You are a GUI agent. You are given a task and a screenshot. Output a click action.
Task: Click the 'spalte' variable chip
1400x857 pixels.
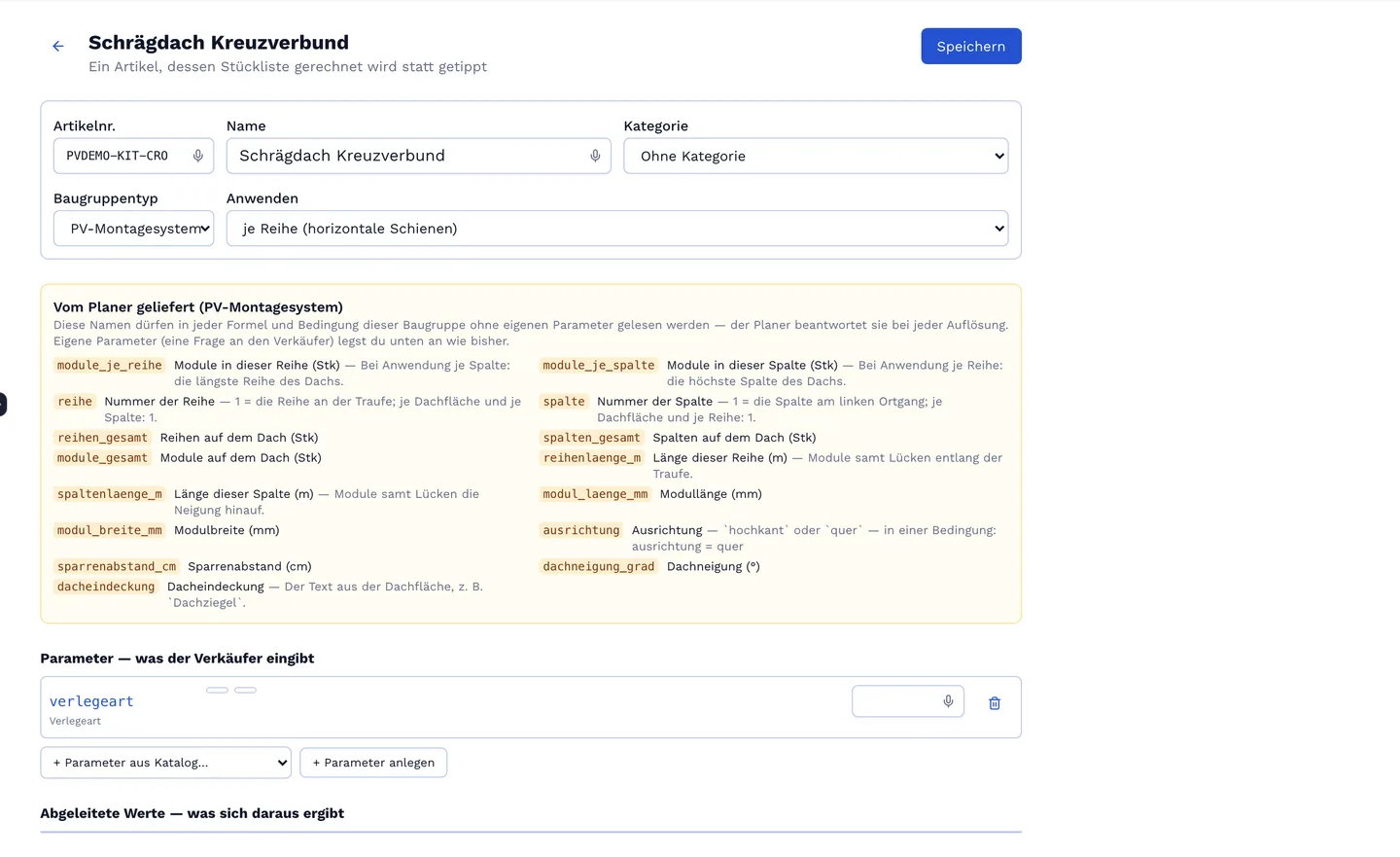(564, 402)
